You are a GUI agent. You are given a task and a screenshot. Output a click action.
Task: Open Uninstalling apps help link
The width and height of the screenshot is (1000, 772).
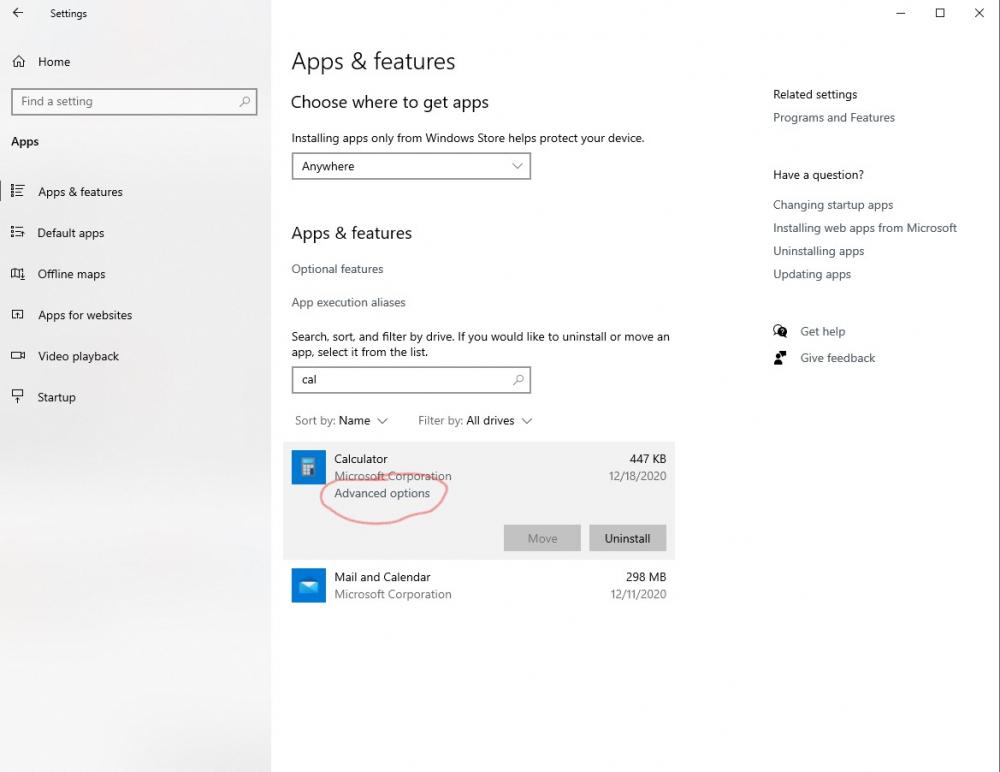click(x=818, y=251)
